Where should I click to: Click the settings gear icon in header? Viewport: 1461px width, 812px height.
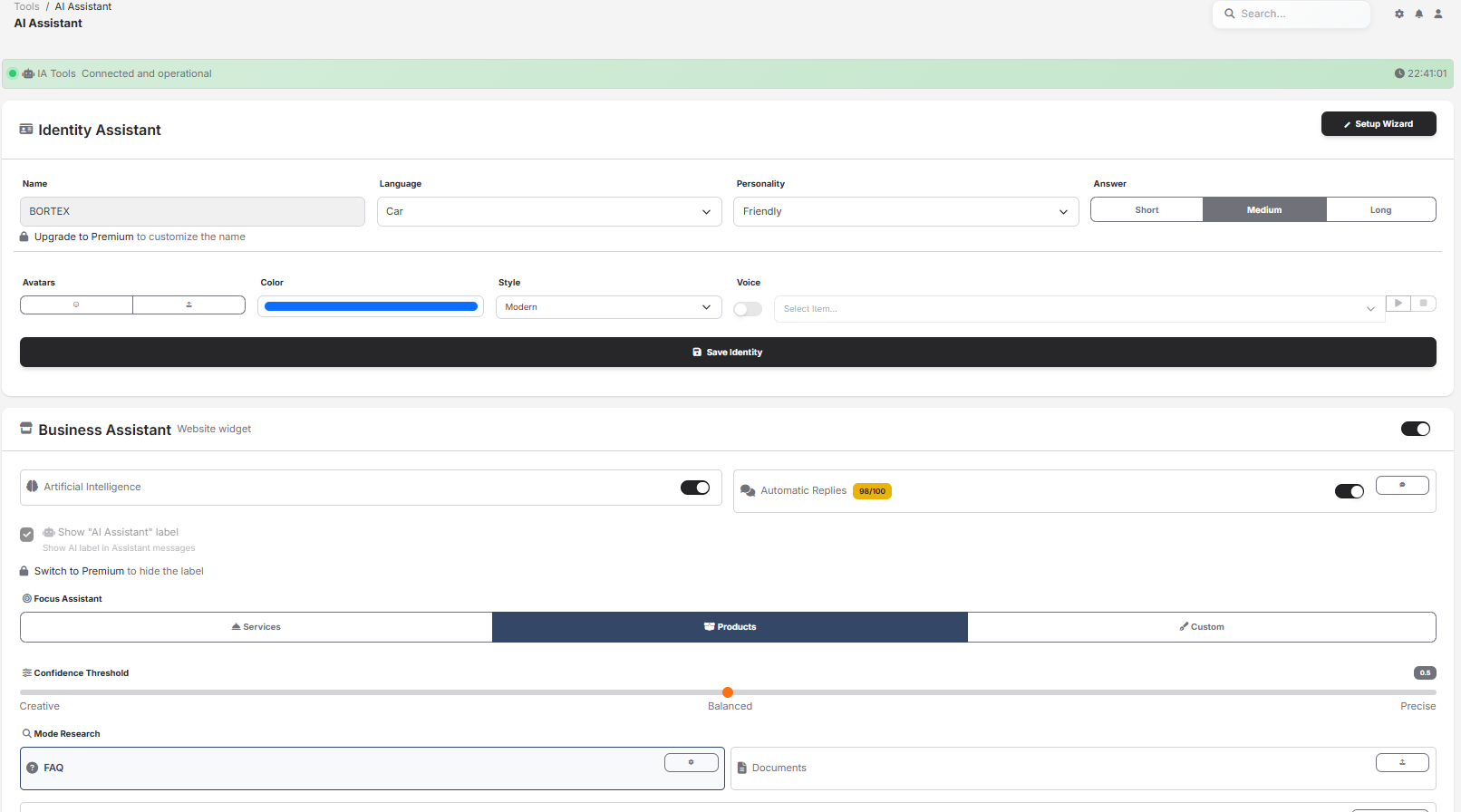pyautogui.click(x=1399, y=14)
